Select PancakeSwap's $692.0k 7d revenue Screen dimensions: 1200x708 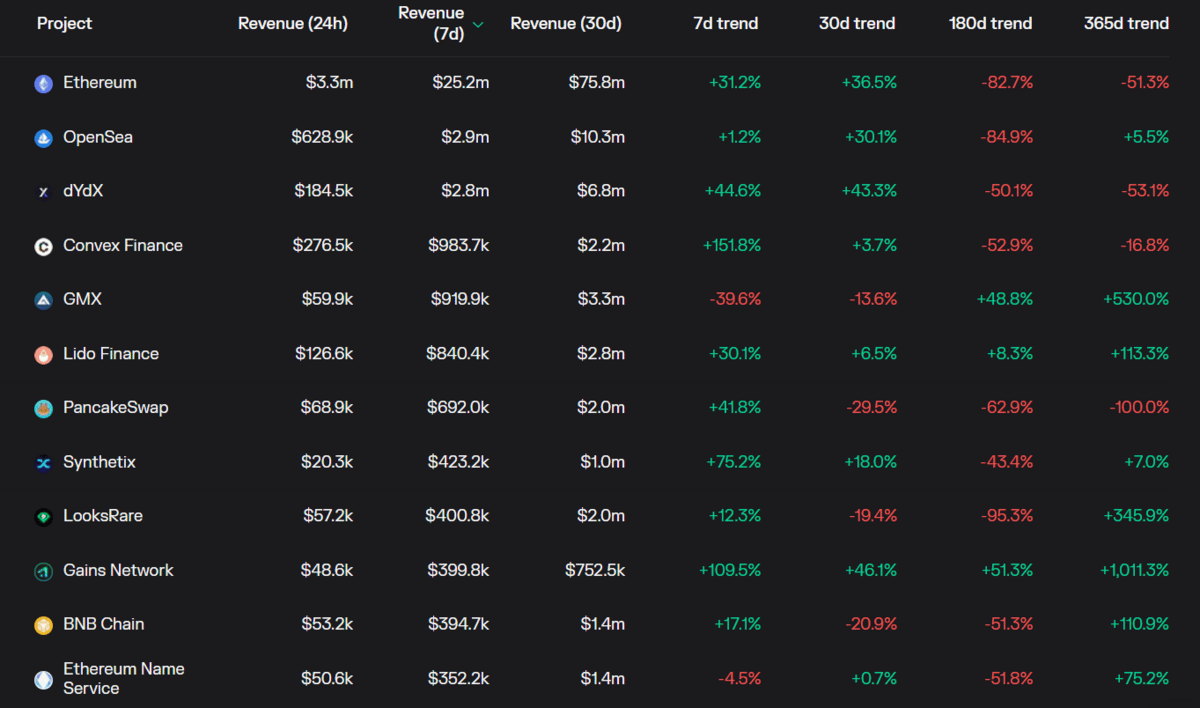(459, 407)
